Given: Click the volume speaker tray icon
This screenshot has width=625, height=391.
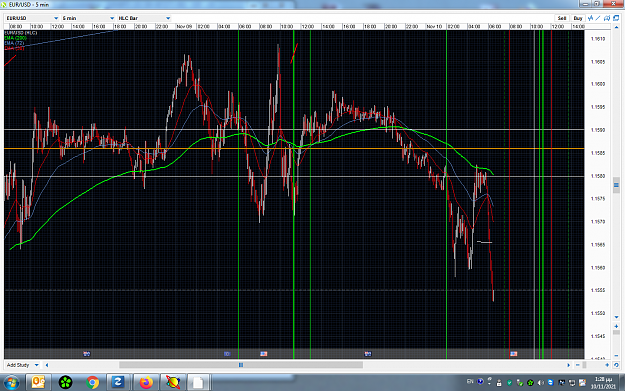Looking at the screenshot, I should click(x=540, y=383).
